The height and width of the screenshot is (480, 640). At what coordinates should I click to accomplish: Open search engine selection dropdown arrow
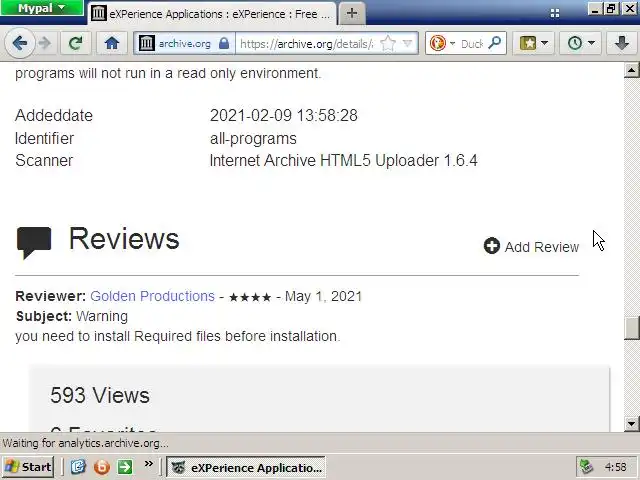click(x=452, y=43)
